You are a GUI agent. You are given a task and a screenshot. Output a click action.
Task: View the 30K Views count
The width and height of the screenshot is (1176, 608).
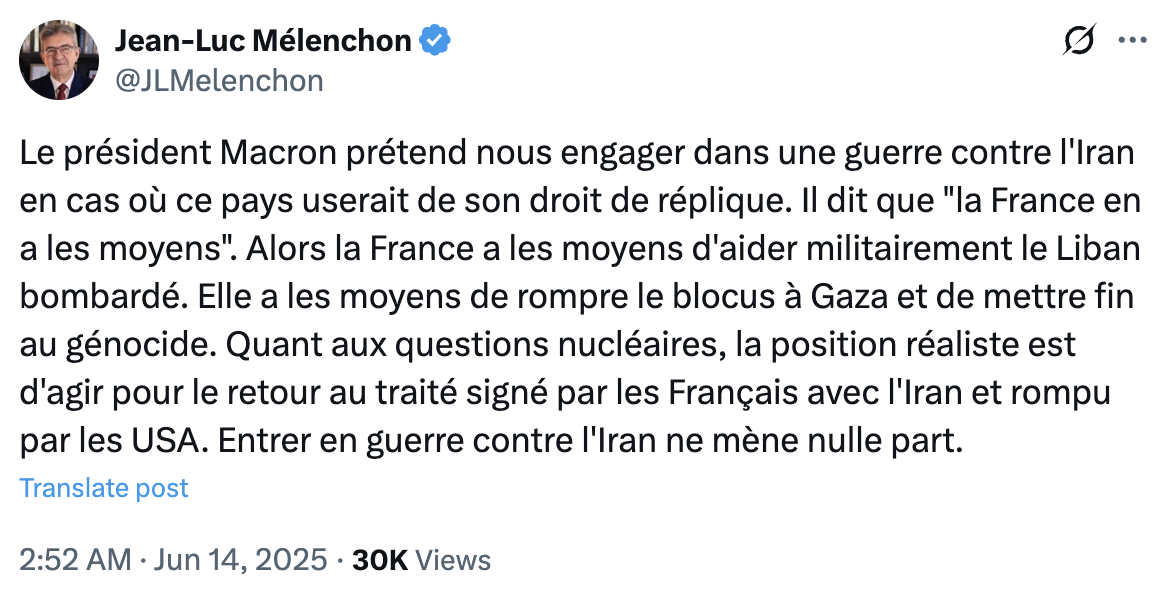click(422, 560)
